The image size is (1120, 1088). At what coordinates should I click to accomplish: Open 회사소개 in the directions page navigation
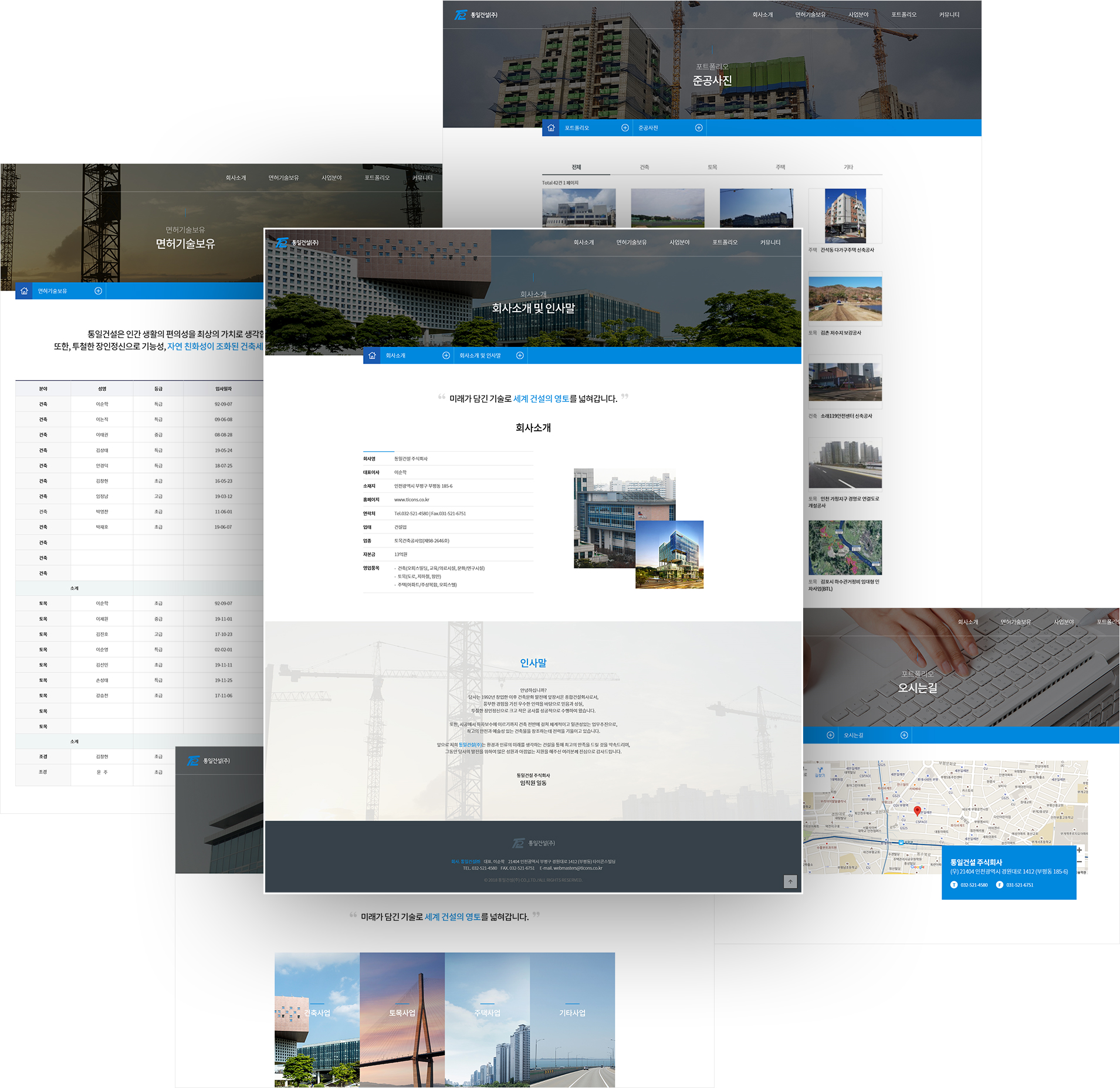(x=968, y=622)
